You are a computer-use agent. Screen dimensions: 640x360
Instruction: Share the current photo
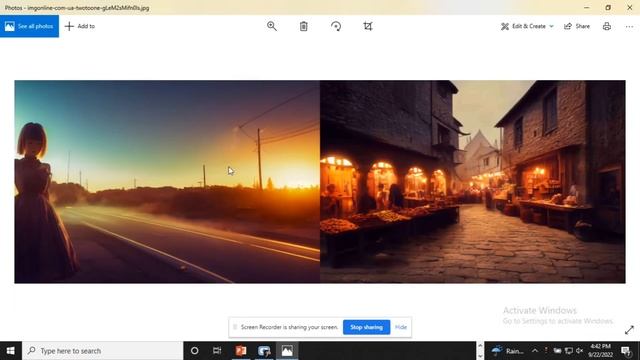pyautogui.click(x=577, y=26)
